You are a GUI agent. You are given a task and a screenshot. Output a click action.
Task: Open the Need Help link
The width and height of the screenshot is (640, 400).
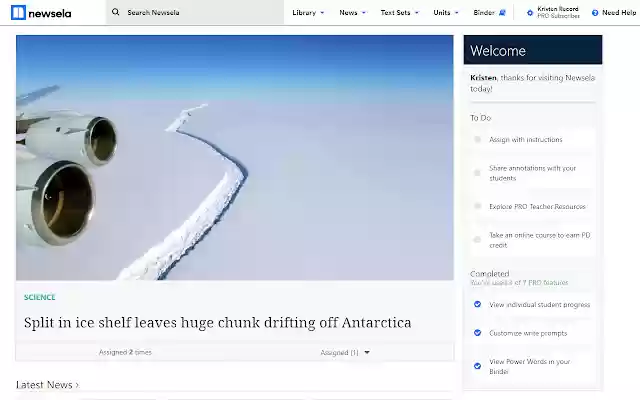pyautogui.click(x=619, y=13)
